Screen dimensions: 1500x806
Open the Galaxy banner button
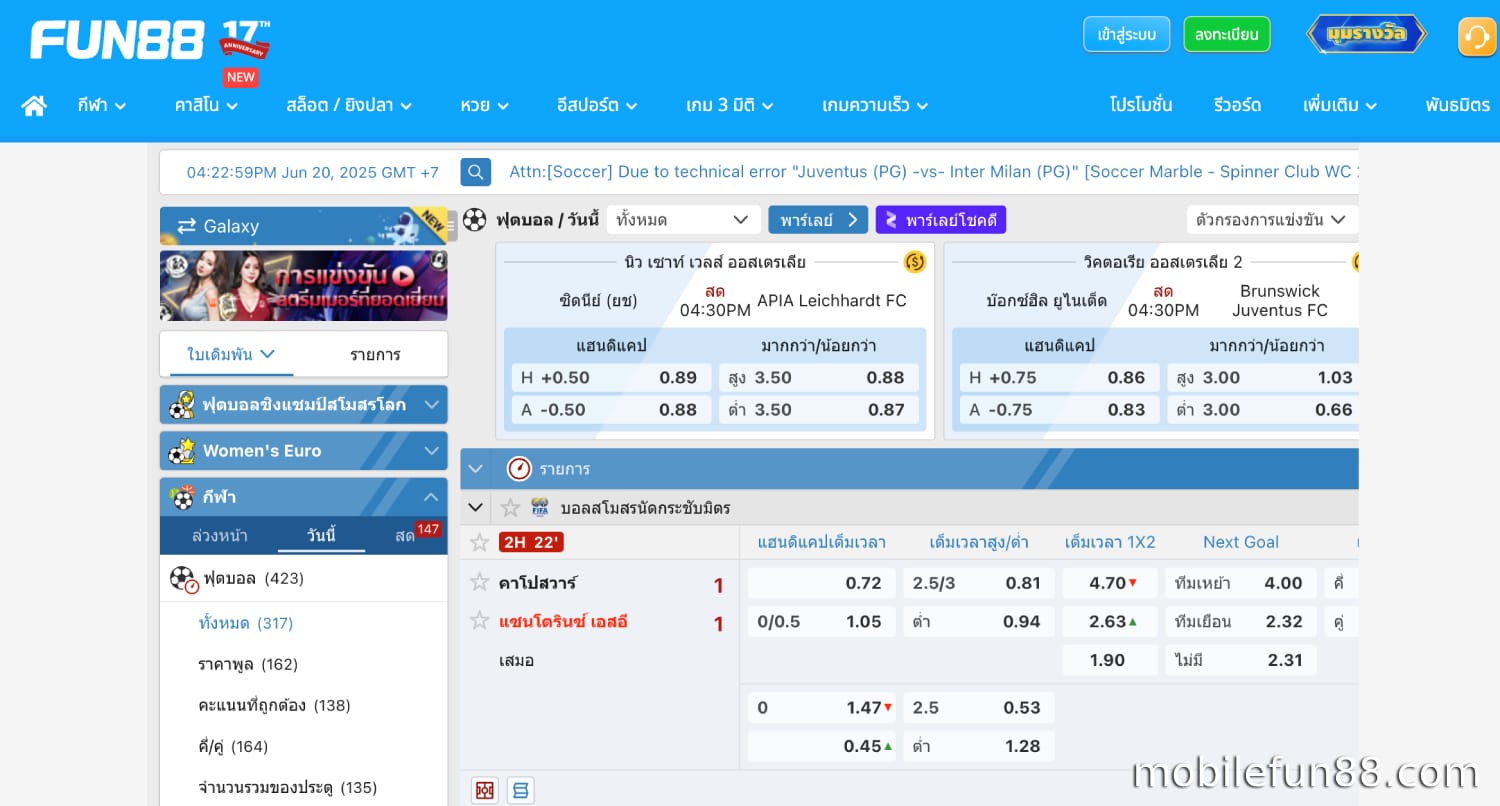click(304, 226)
